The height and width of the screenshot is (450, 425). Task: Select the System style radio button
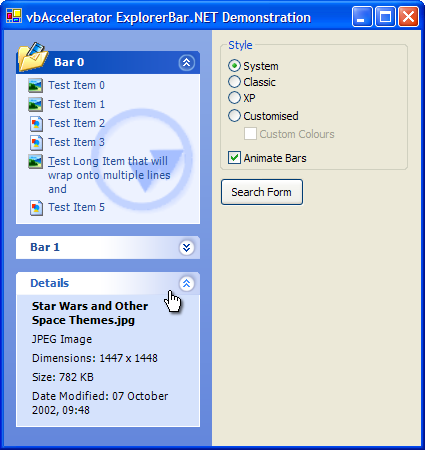click(234, 66)
